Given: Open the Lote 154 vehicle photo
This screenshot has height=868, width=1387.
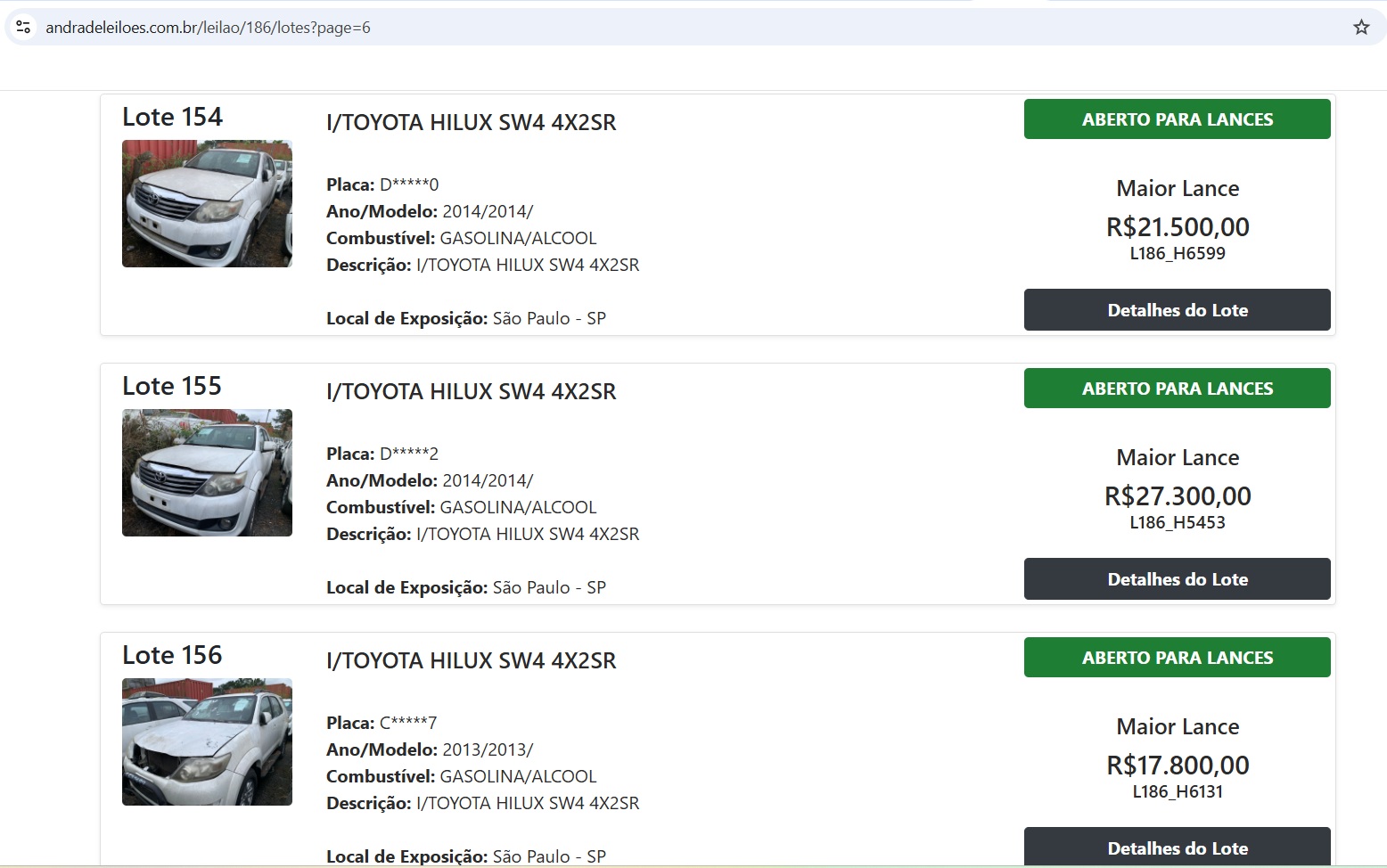Looking at the screenshot, I should click(207, 203).
